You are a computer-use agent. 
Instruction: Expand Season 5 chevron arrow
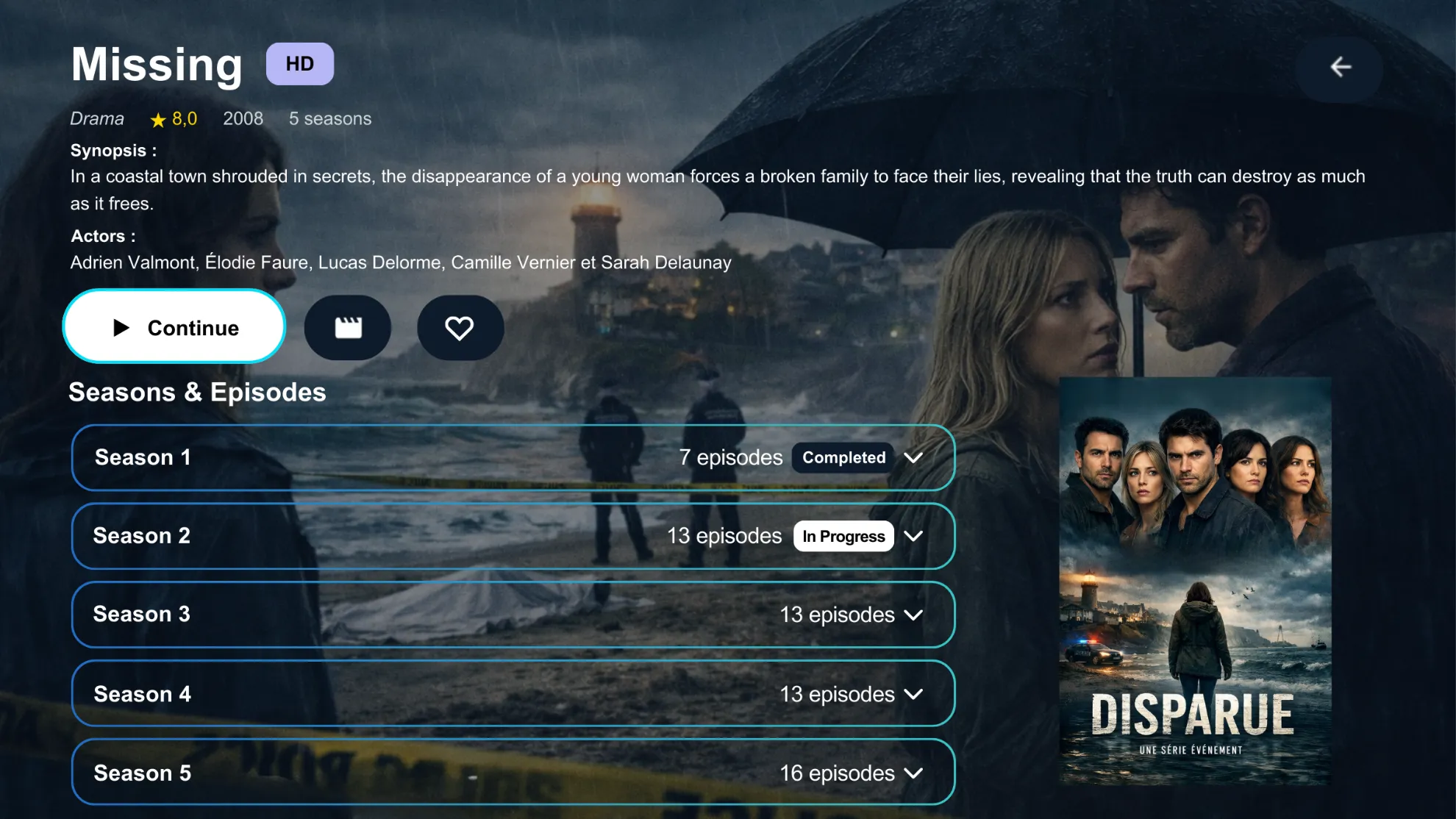click(913, 773)
